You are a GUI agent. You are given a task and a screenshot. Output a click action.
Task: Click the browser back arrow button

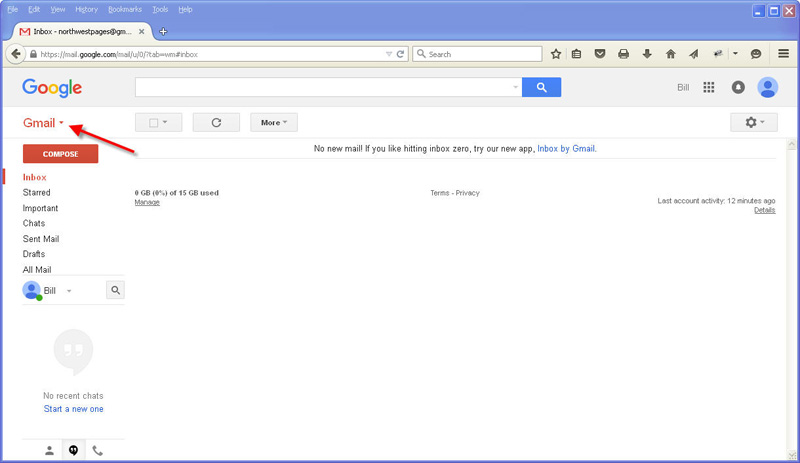(x=16, y=54)
